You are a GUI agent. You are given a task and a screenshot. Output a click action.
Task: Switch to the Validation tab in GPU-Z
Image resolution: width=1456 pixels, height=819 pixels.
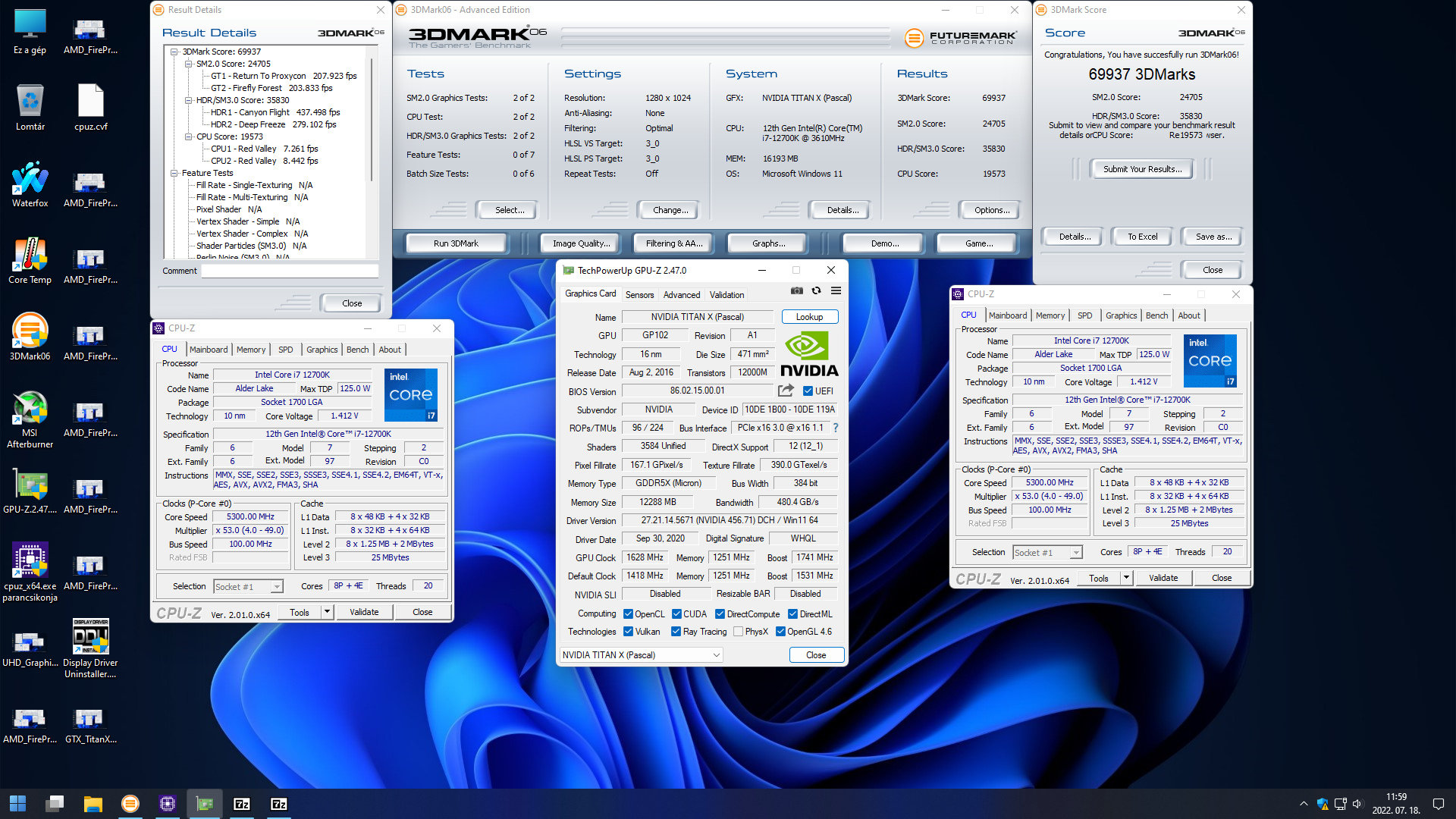pyautogui.click(x=726, y=295)
